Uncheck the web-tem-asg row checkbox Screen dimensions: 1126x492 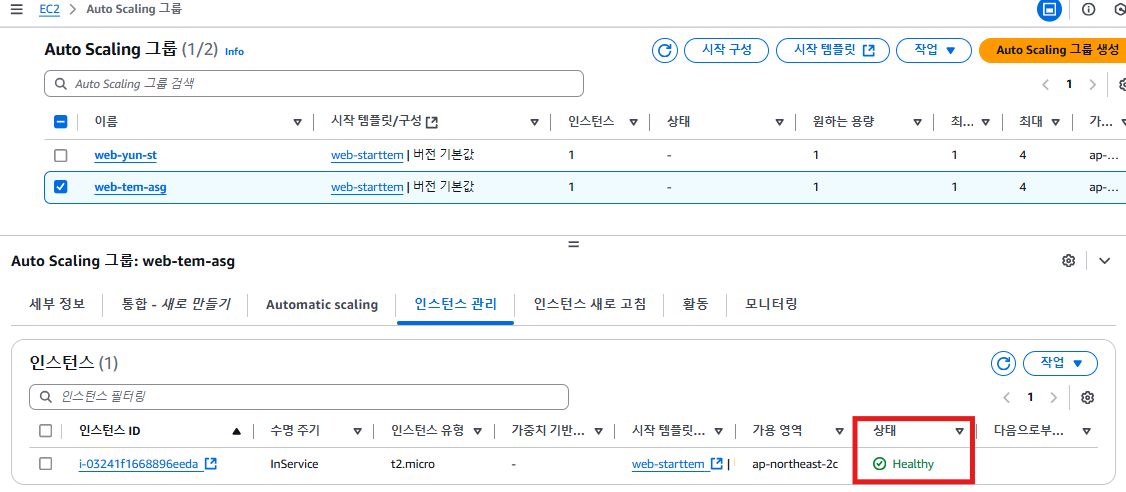tap(61, 187)
